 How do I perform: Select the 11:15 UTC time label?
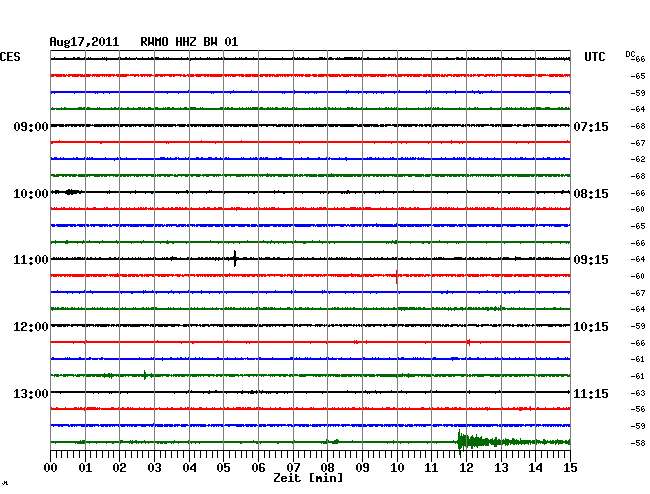coord(591,393)
